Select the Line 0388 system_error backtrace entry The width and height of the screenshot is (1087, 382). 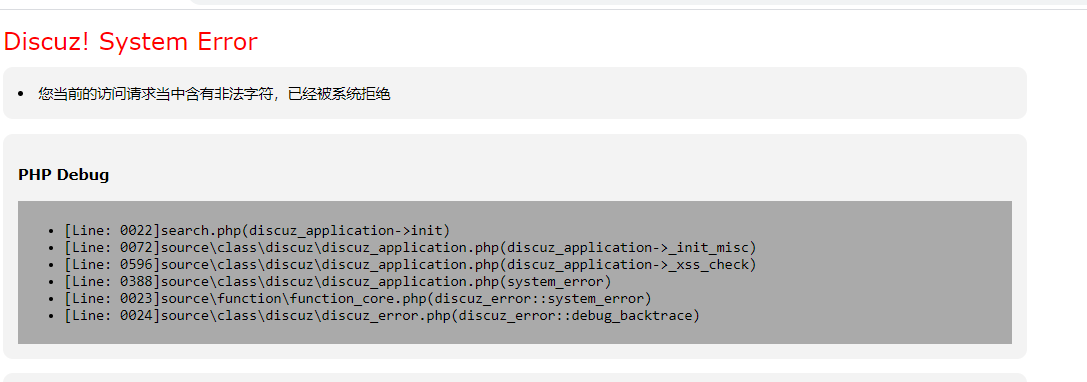pyautogui.click(x=338, y=281)
